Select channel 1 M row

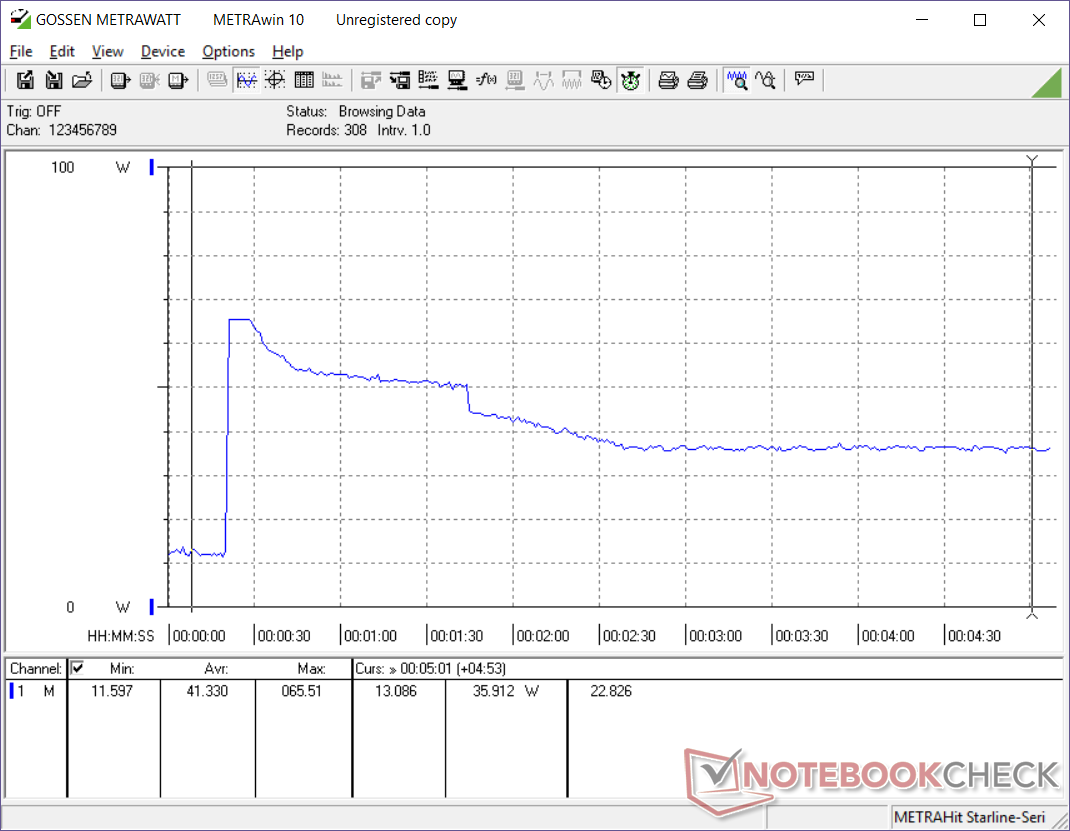point(34,691)
